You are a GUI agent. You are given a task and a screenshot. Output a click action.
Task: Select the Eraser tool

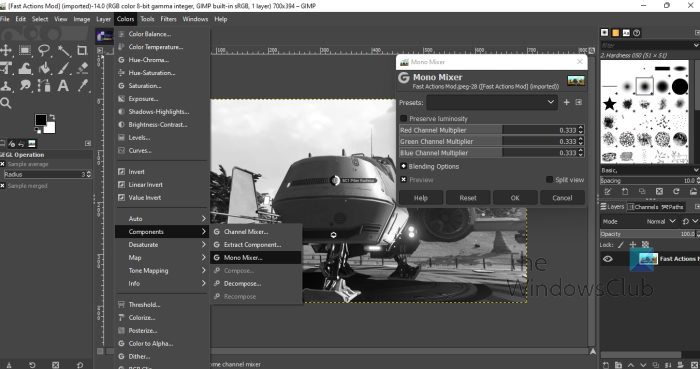[82, 68]
